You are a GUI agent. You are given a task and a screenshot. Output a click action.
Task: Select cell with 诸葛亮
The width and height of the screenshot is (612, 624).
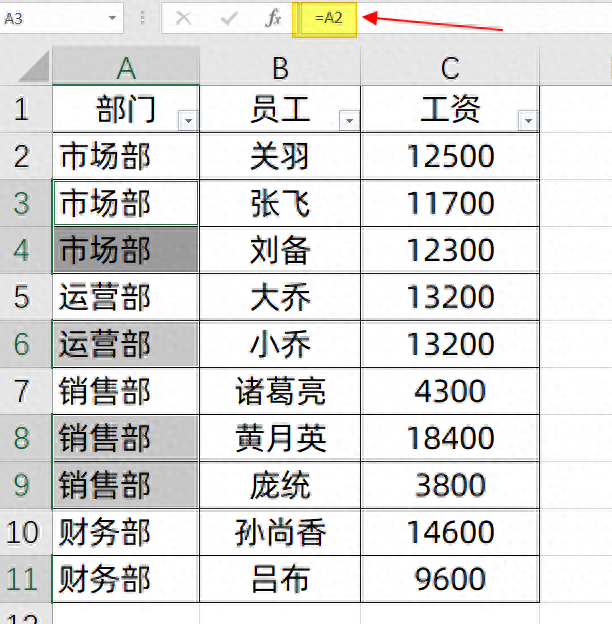click(280, 391)
